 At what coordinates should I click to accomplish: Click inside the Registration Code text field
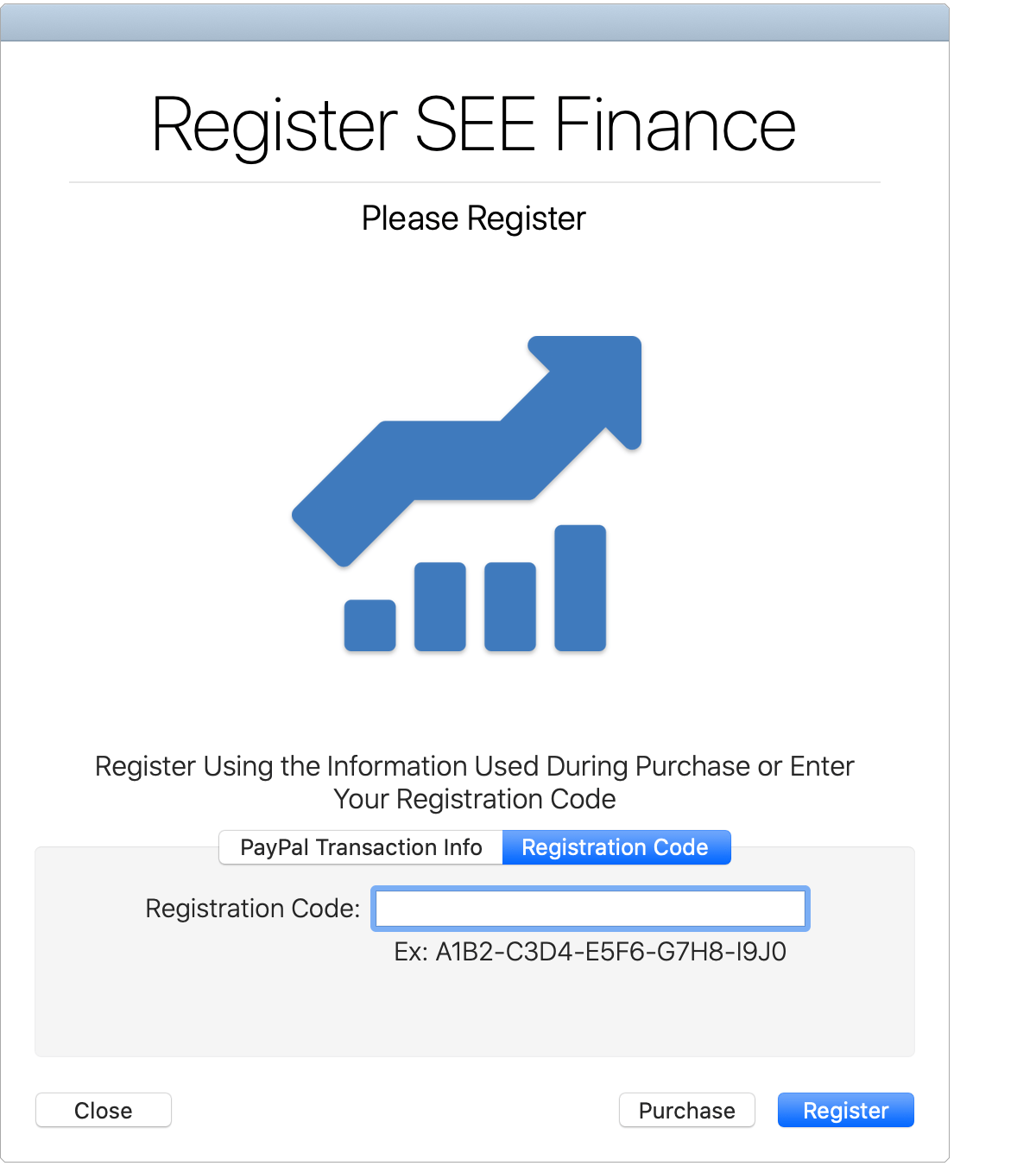590,908
